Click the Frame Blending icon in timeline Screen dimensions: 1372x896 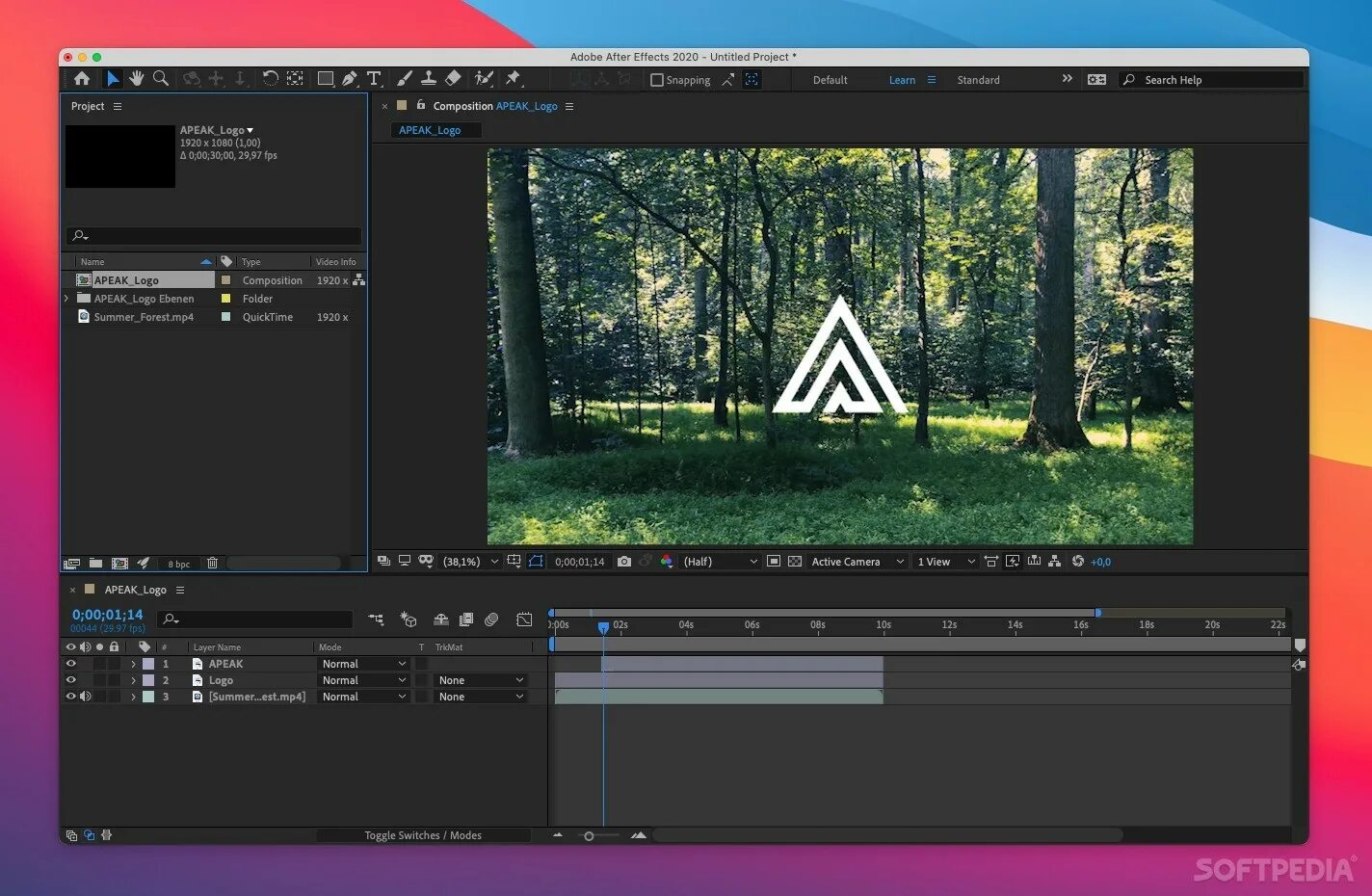466,619
